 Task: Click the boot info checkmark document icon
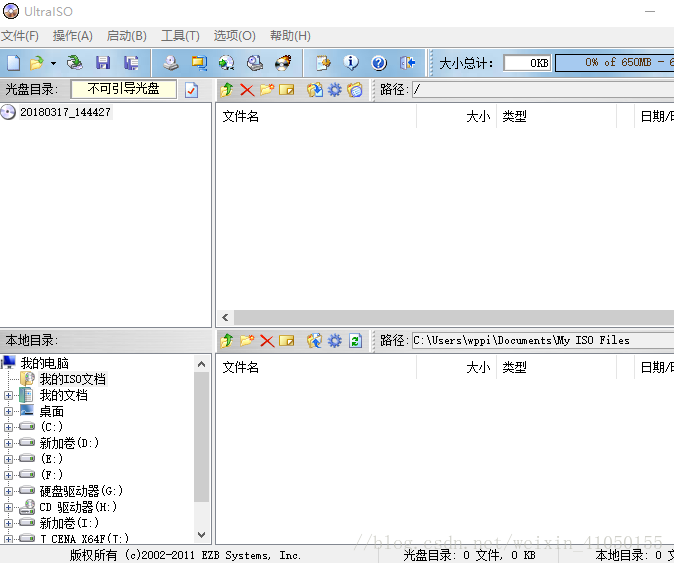pos(191,90)
